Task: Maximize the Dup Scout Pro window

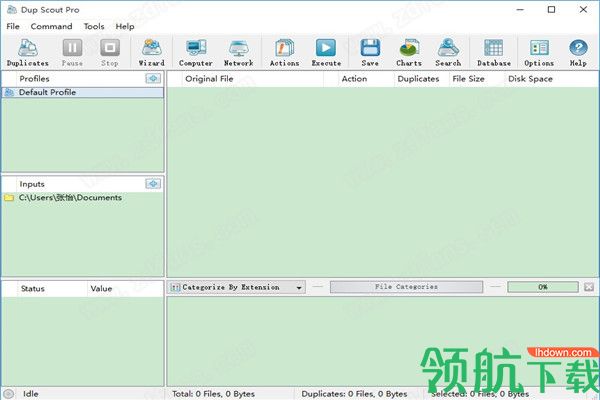Action: click(x=551, y=10)
